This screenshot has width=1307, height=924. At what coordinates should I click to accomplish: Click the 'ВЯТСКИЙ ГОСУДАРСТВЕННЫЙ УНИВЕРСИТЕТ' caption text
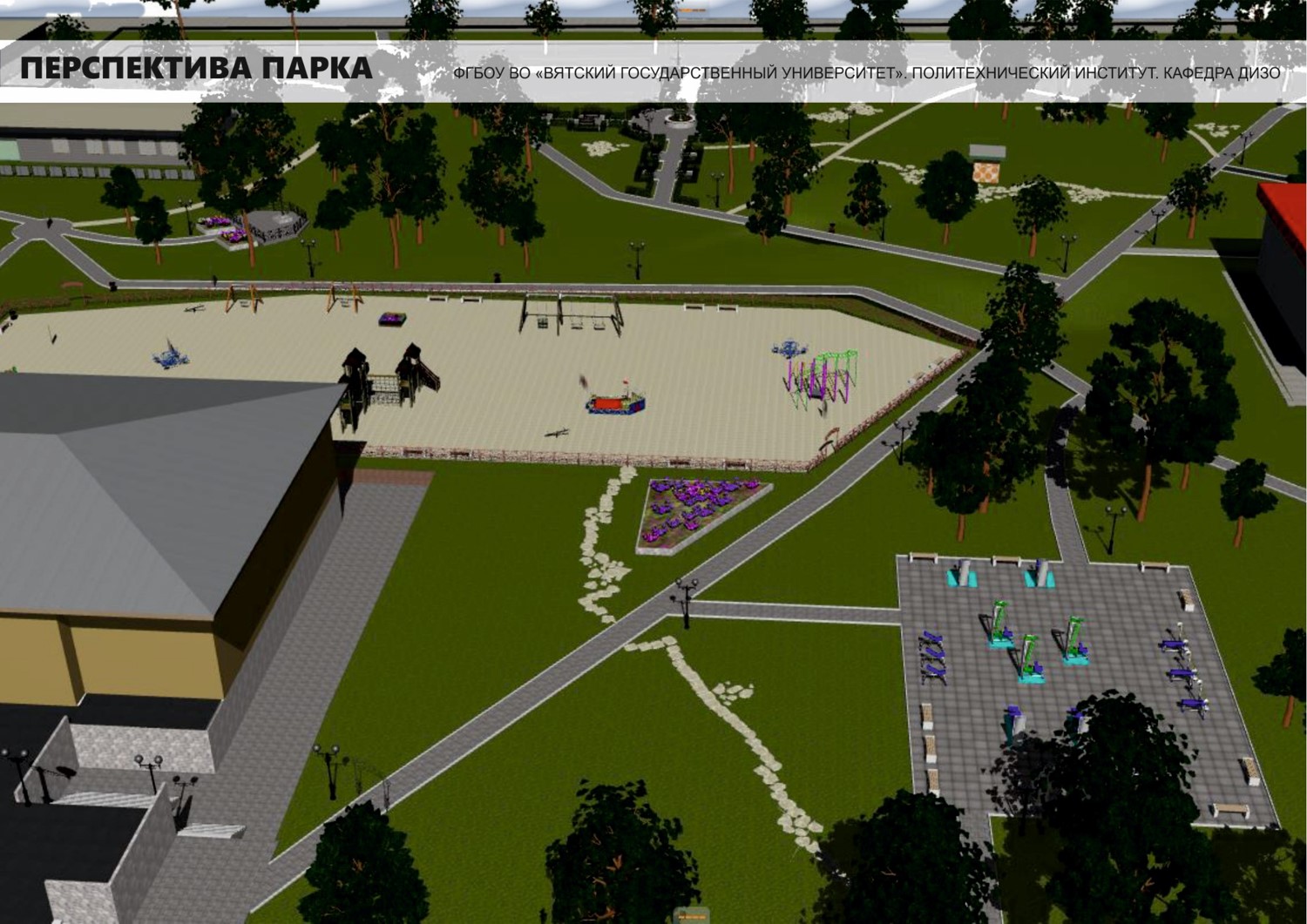click(x=721, y=73)
